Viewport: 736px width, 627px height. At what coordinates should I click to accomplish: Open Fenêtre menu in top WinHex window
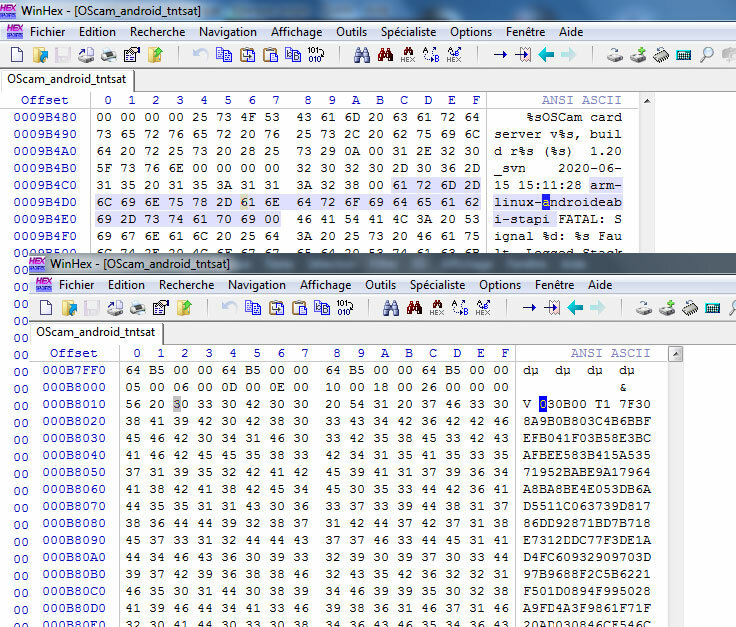[526, 32]
